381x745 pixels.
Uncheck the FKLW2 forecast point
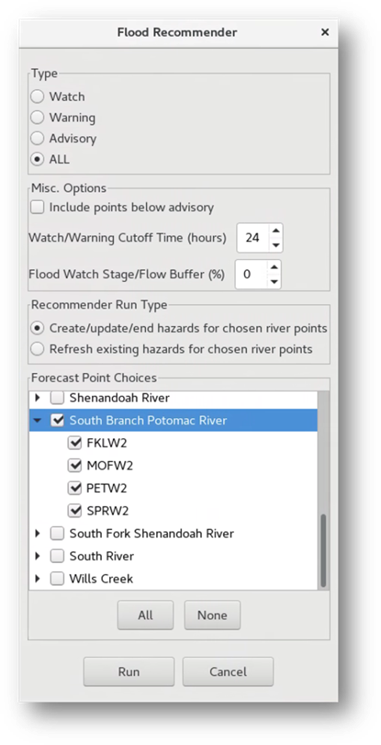75,443
